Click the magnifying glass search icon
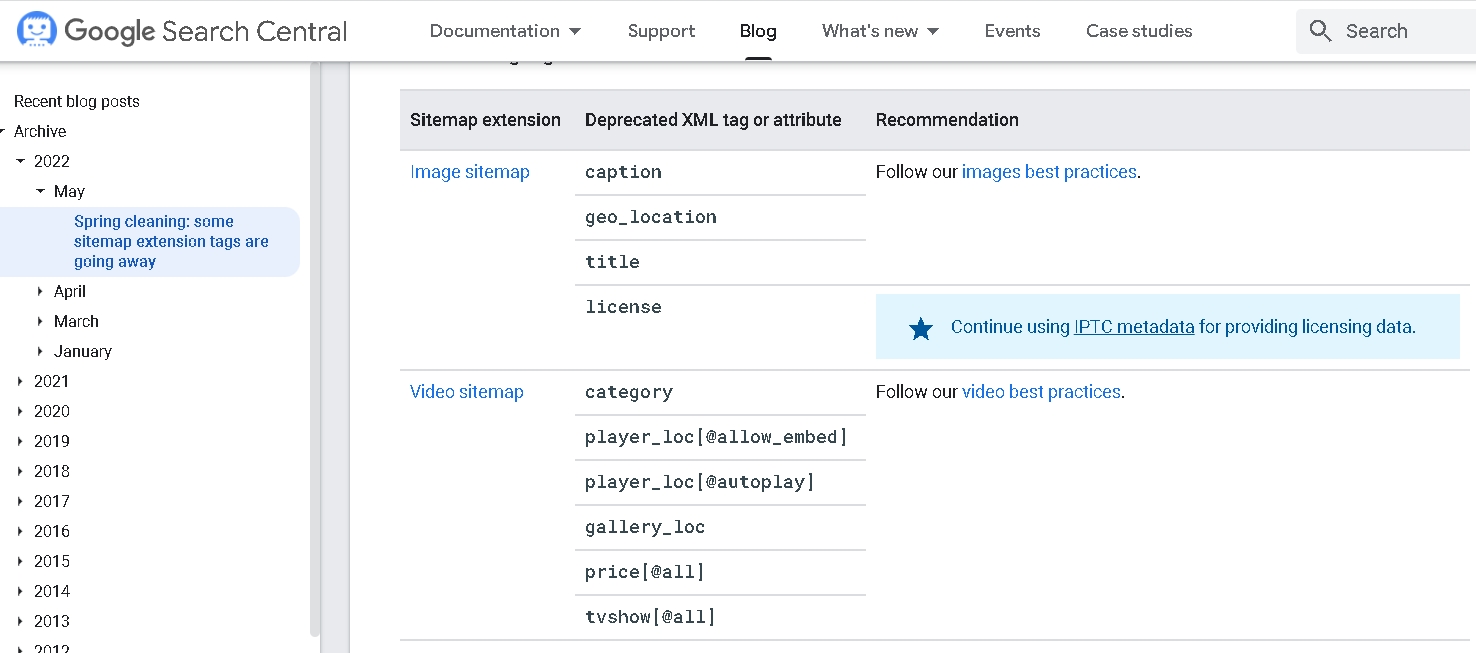 (1320, 31)
